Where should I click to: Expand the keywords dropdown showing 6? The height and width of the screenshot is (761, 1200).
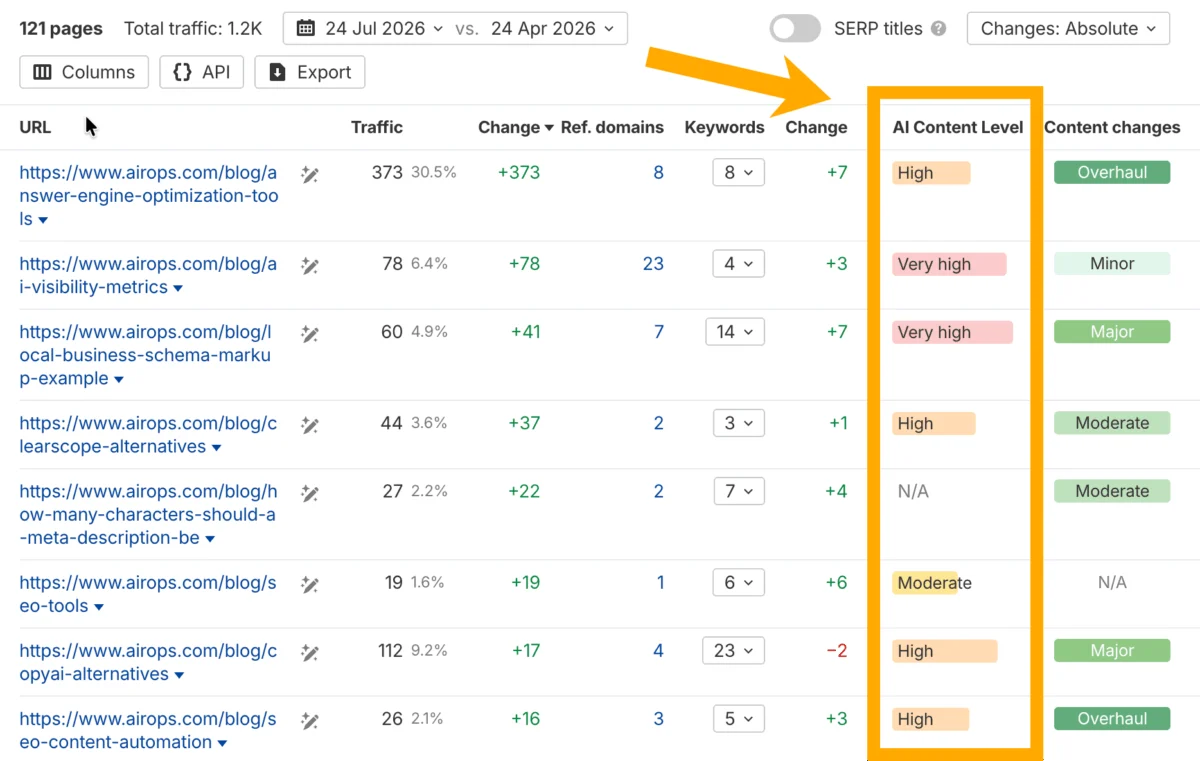coord(739,582)
